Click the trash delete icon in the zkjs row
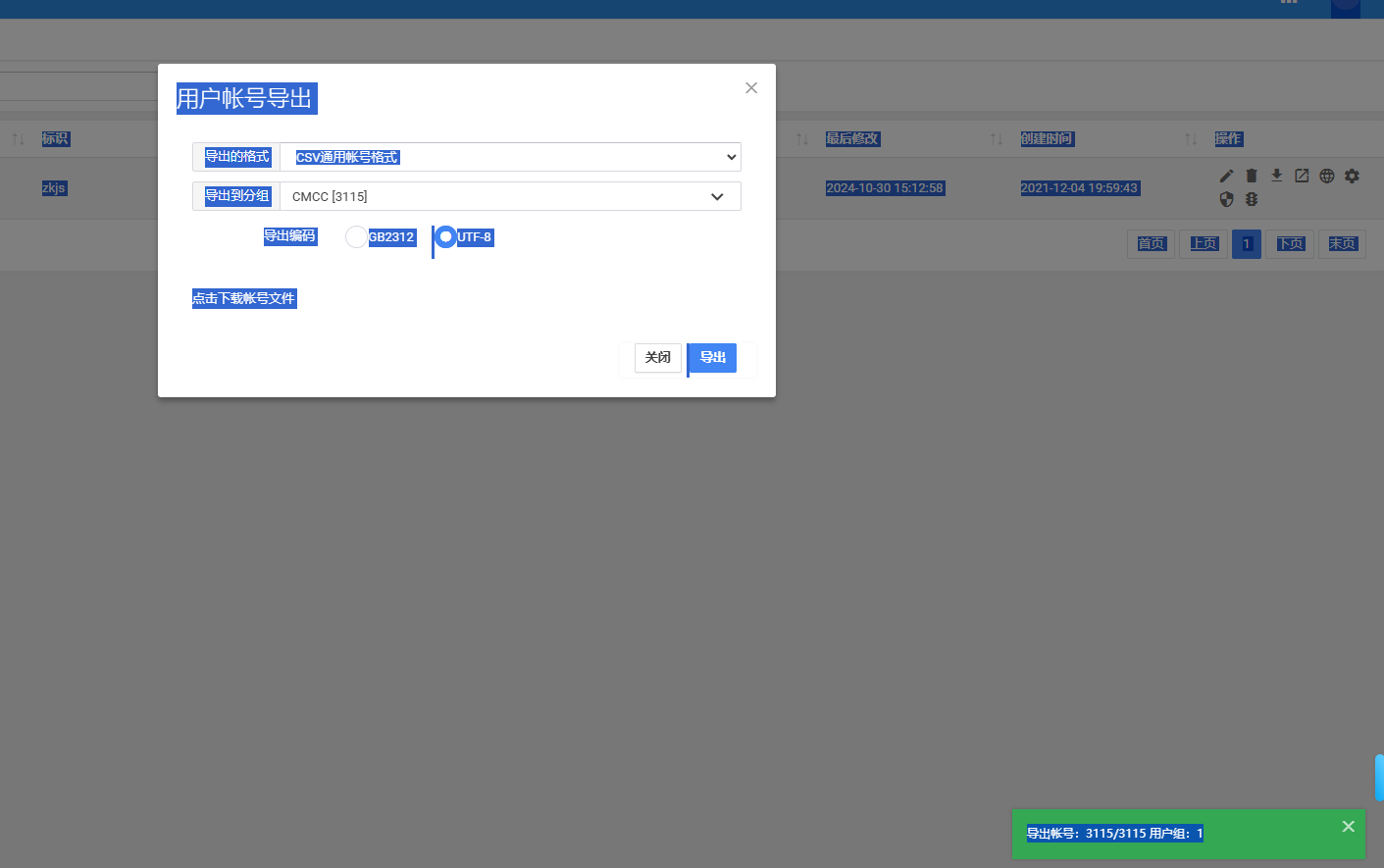 [1252, 177]
